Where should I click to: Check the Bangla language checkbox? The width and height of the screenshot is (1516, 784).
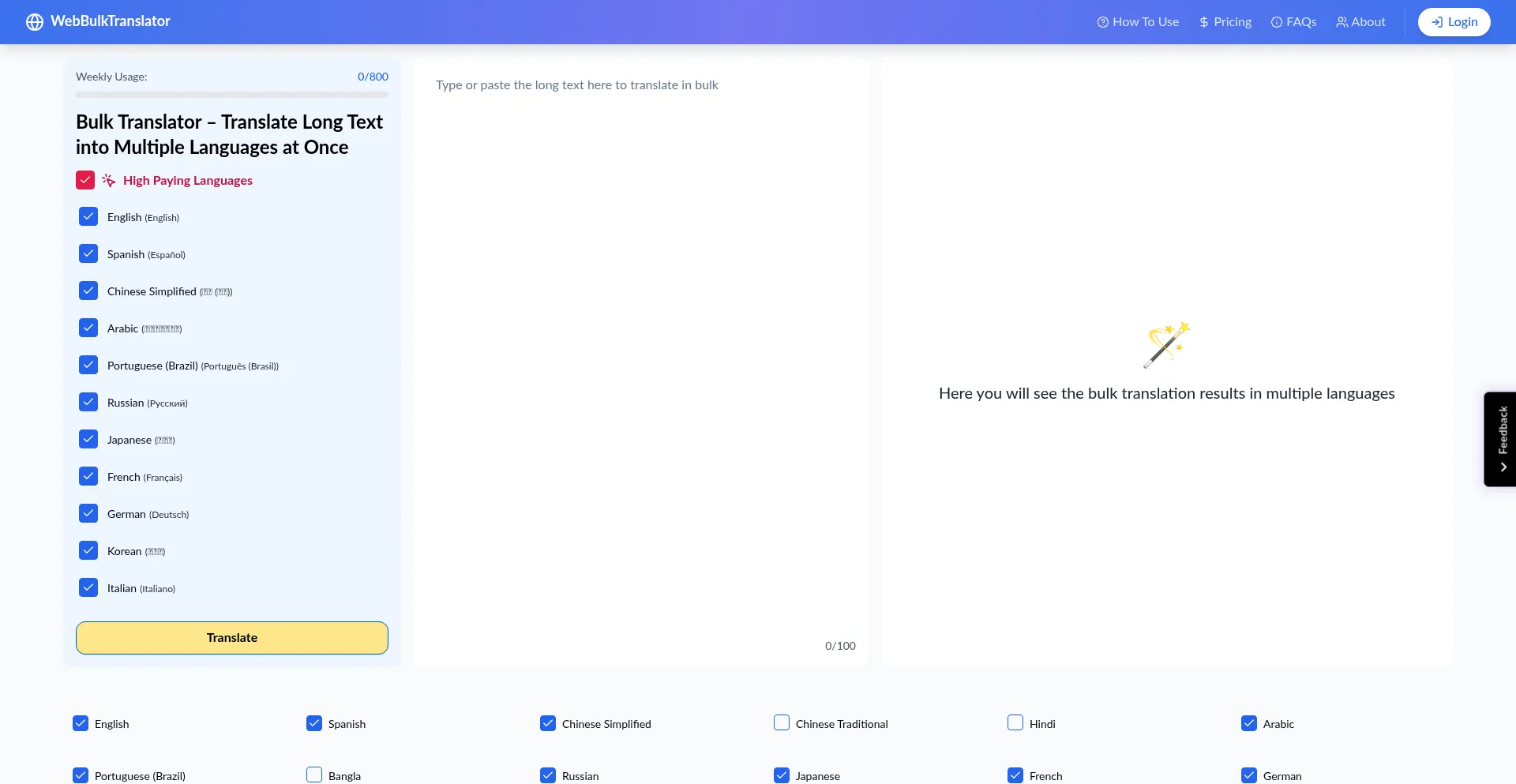point(313,775)
